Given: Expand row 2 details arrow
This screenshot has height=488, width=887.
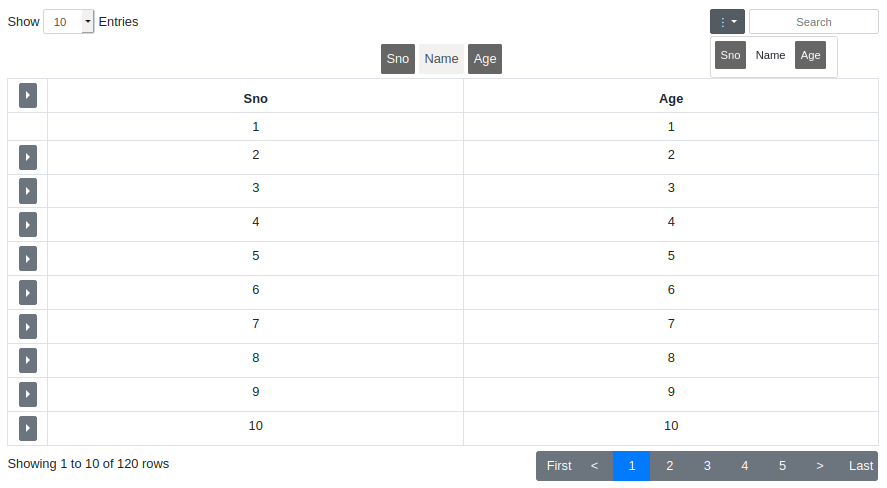Looking at the screenshot, I should click(x=27, y=157).
